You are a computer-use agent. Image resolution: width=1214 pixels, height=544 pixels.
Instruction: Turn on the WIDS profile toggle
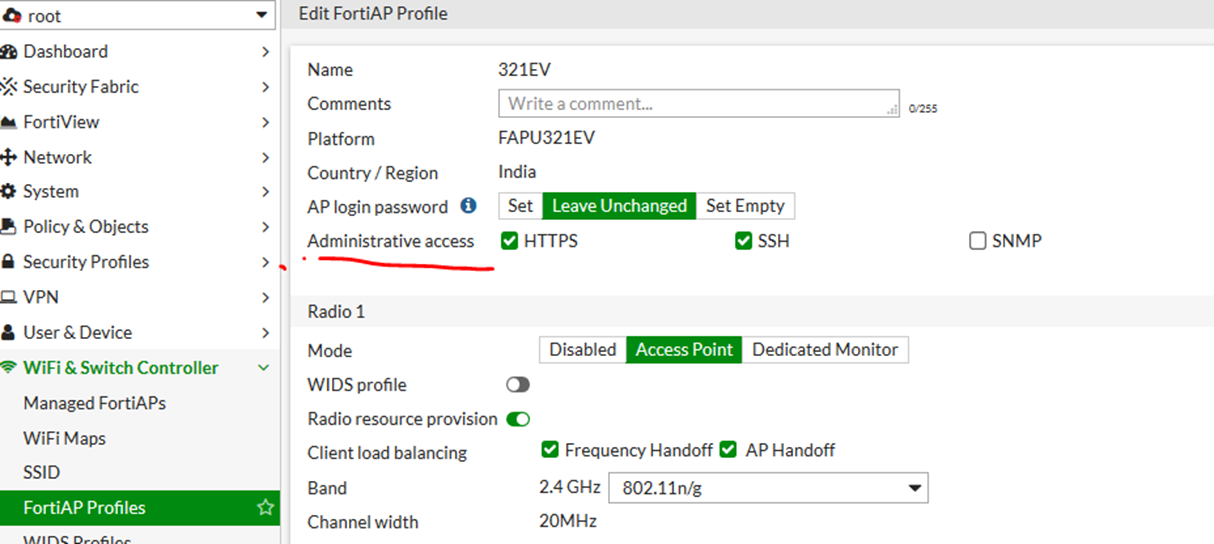518,385
